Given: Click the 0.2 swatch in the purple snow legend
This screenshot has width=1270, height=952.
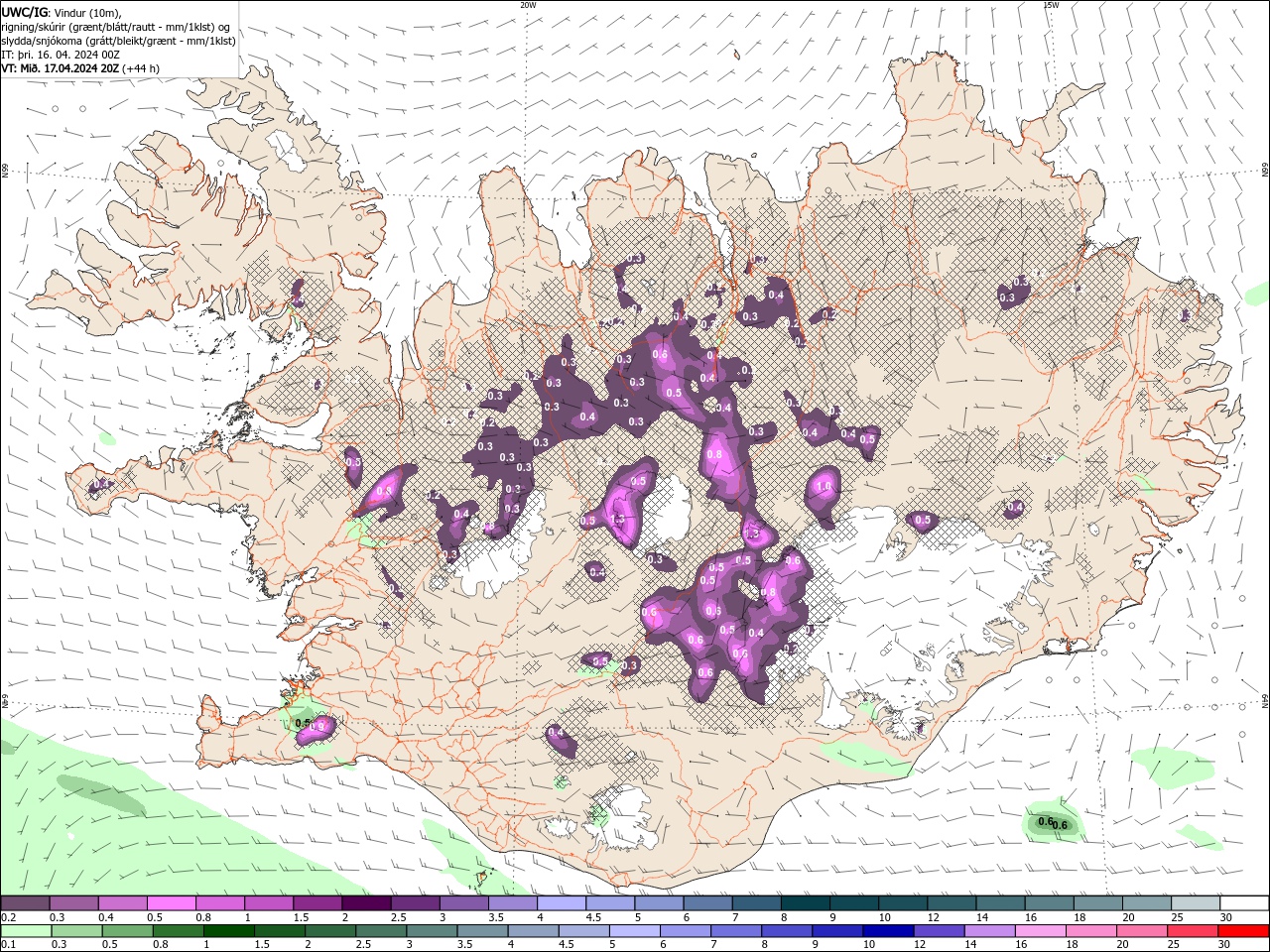Looking at the screenshot, I should (25, 903).
